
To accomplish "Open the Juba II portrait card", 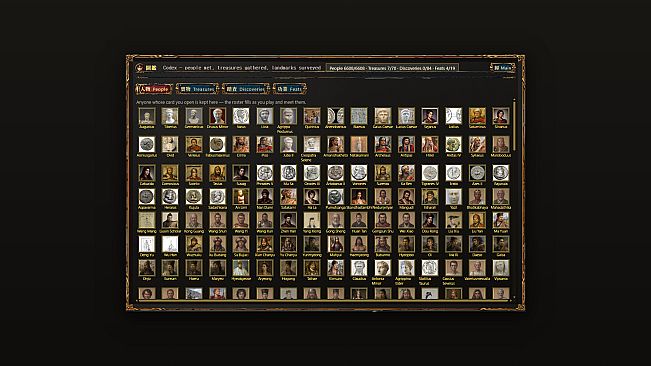I will (x=288, y=144).
